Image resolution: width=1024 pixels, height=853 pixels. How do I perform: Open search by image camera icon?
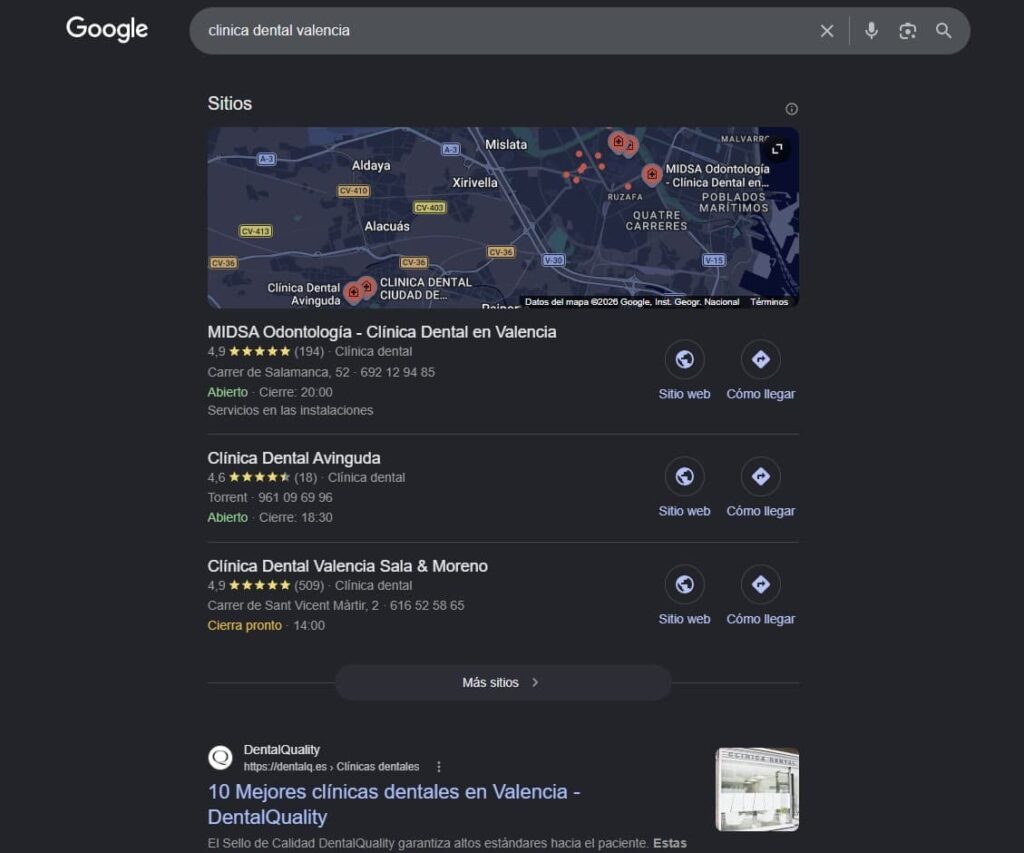pos(907,31)
